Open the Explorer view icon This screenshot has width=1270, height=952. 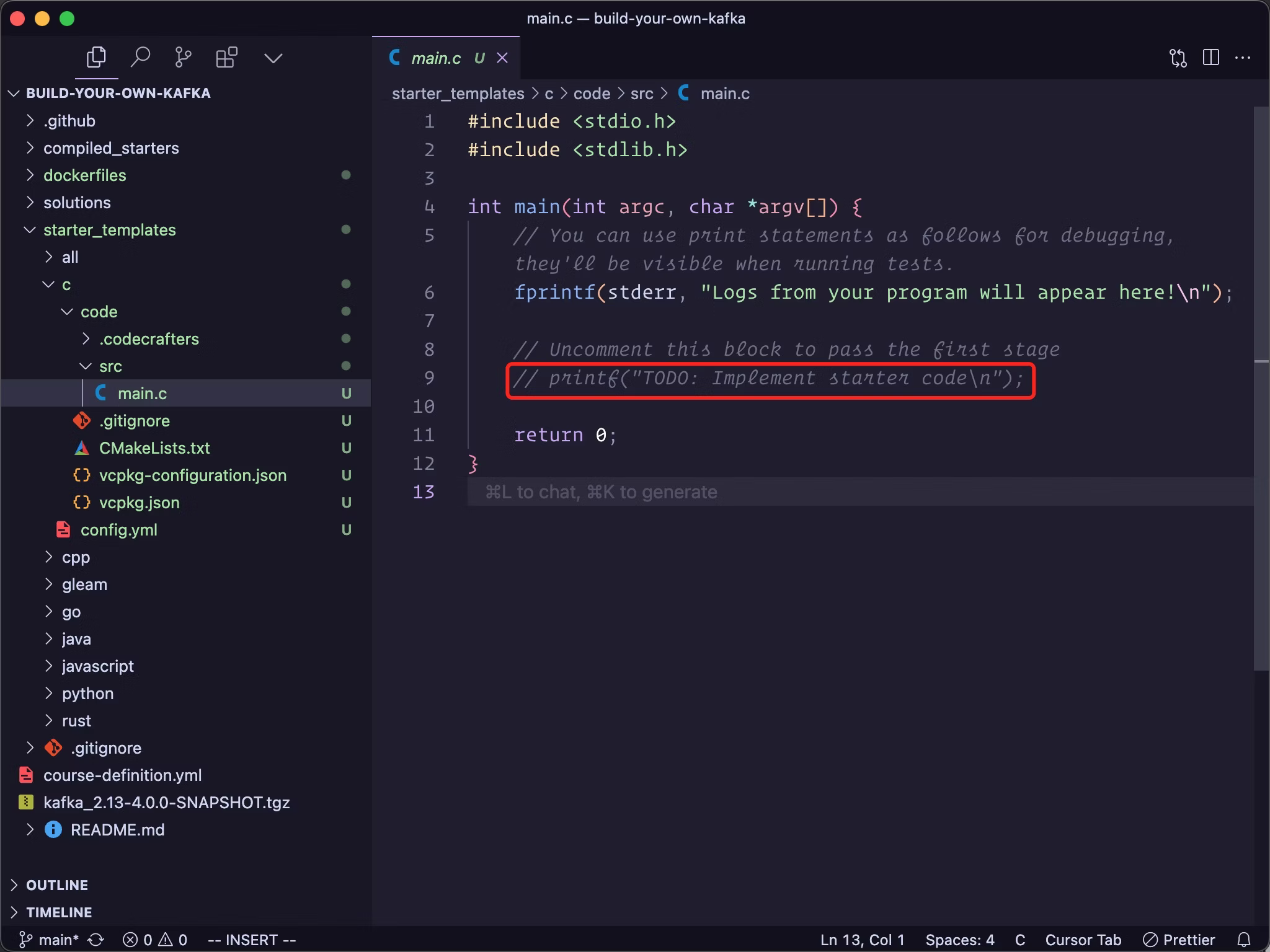coord(96,58)
